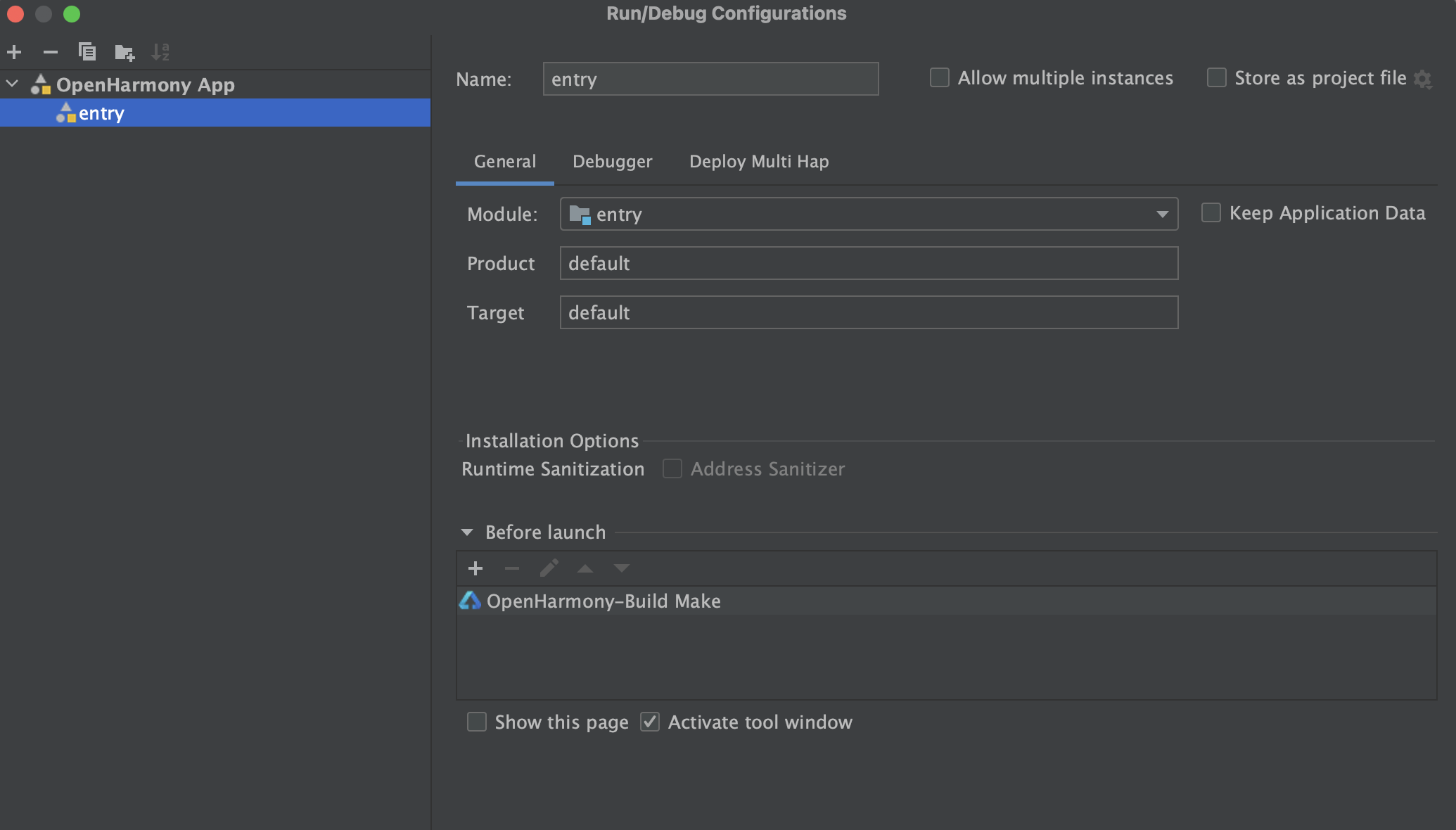Switch to the General tab
Image resolution: width=1456 pixels, height=830 pixels.
pos(505,162)
